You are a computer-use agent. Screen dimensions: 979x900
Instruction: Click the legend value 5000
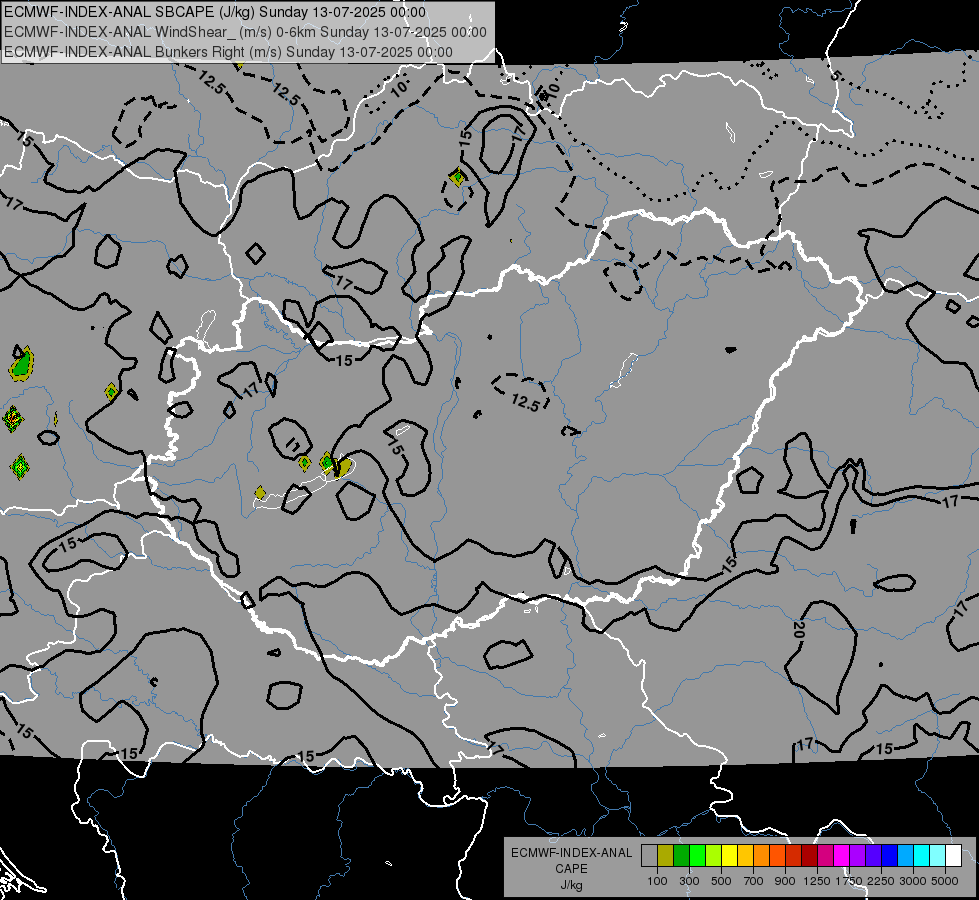tap(945, 881)
